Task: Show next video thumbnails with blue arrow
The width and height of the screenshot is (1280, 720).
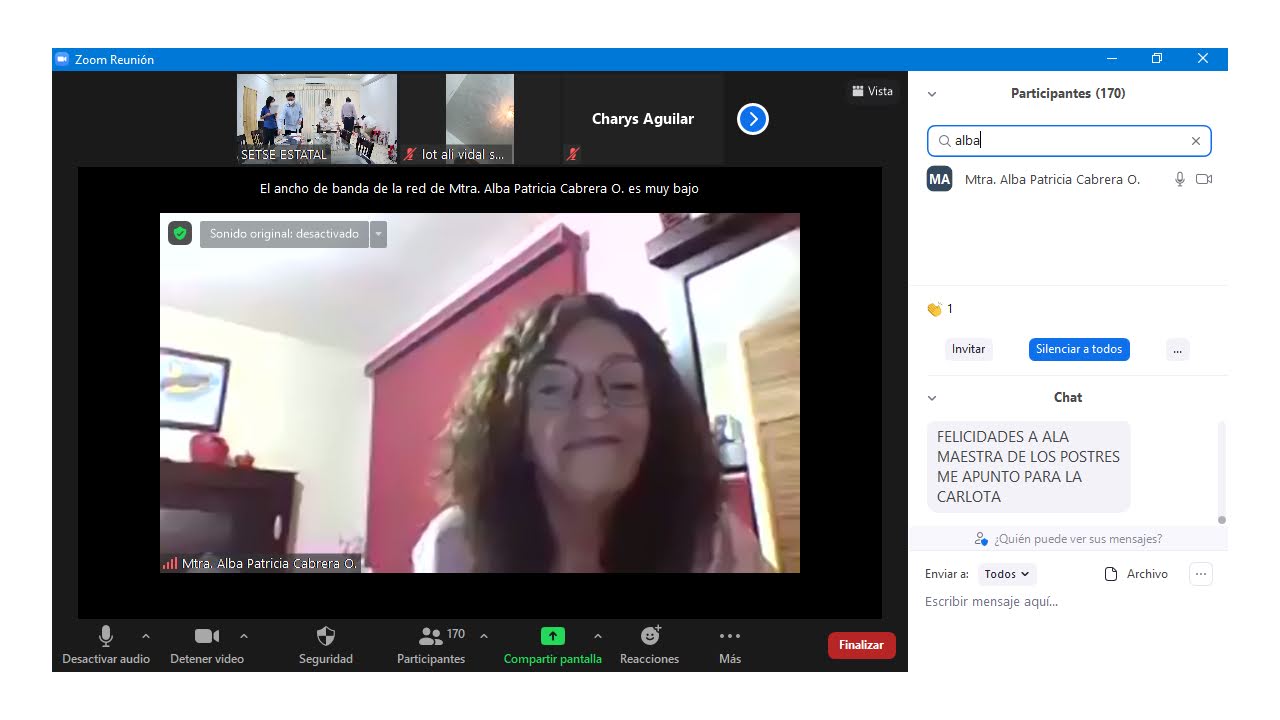Action: pyautogui.click(x=752, y=119)
